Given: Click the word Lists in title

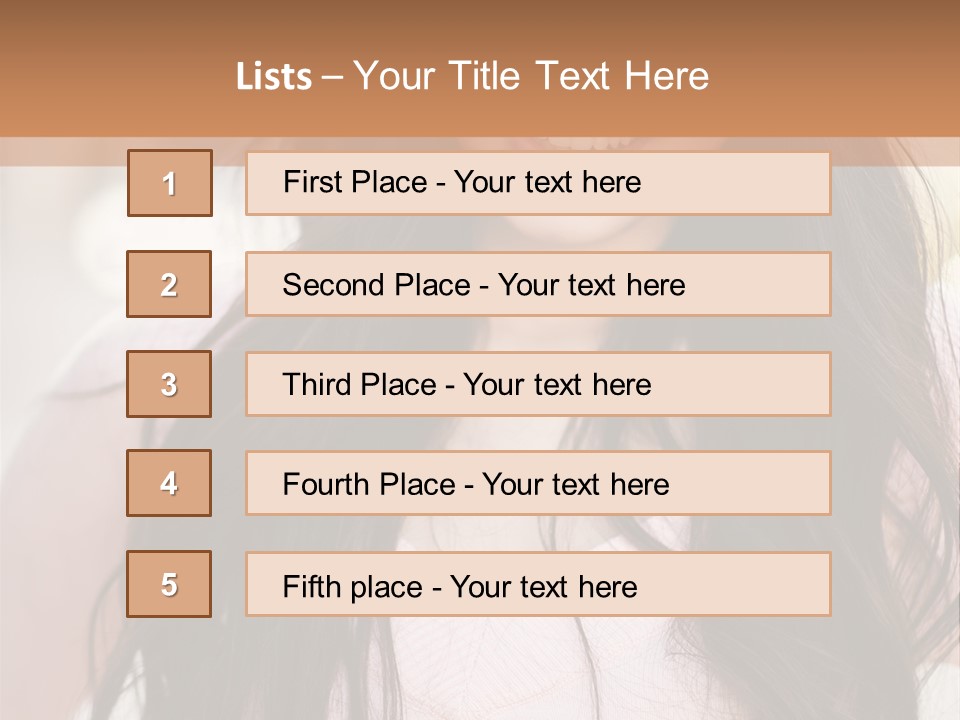Looking at the screenshot, I should pos(274,76).
